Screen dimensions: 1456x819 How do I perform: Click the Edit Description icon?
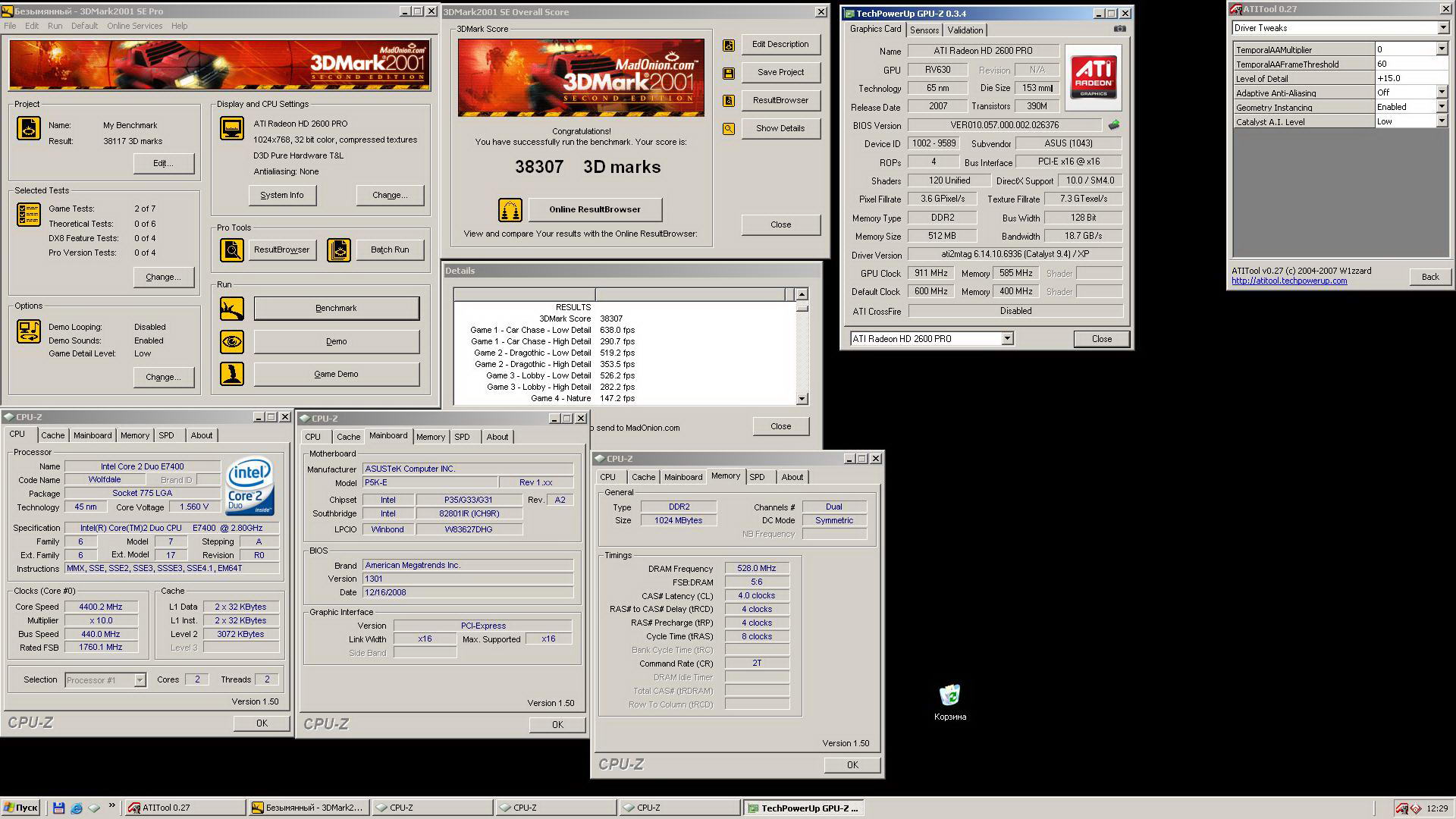point(729,45)
